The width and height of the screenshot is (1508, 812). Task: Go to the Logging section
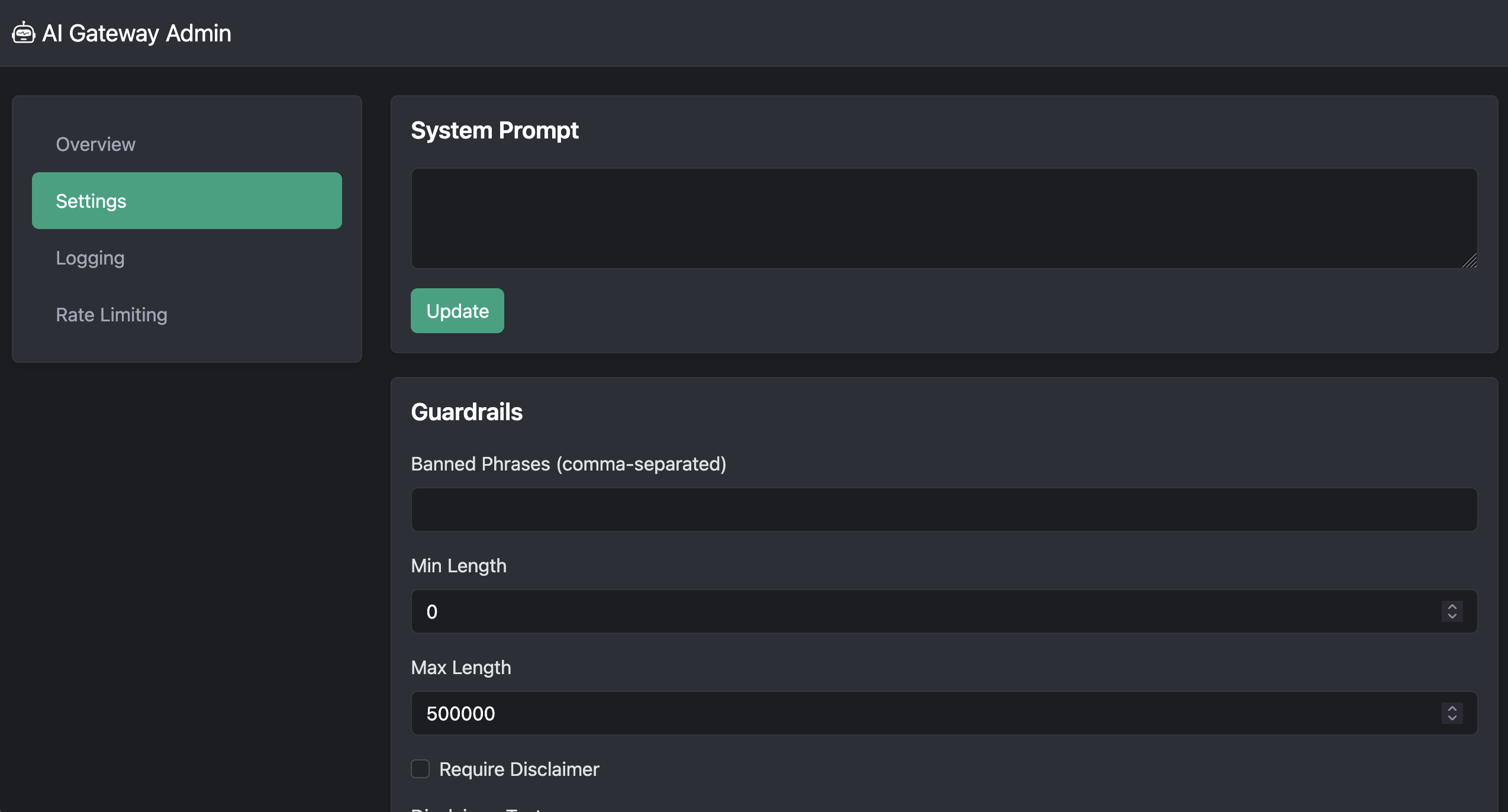(x=90, y=257)
